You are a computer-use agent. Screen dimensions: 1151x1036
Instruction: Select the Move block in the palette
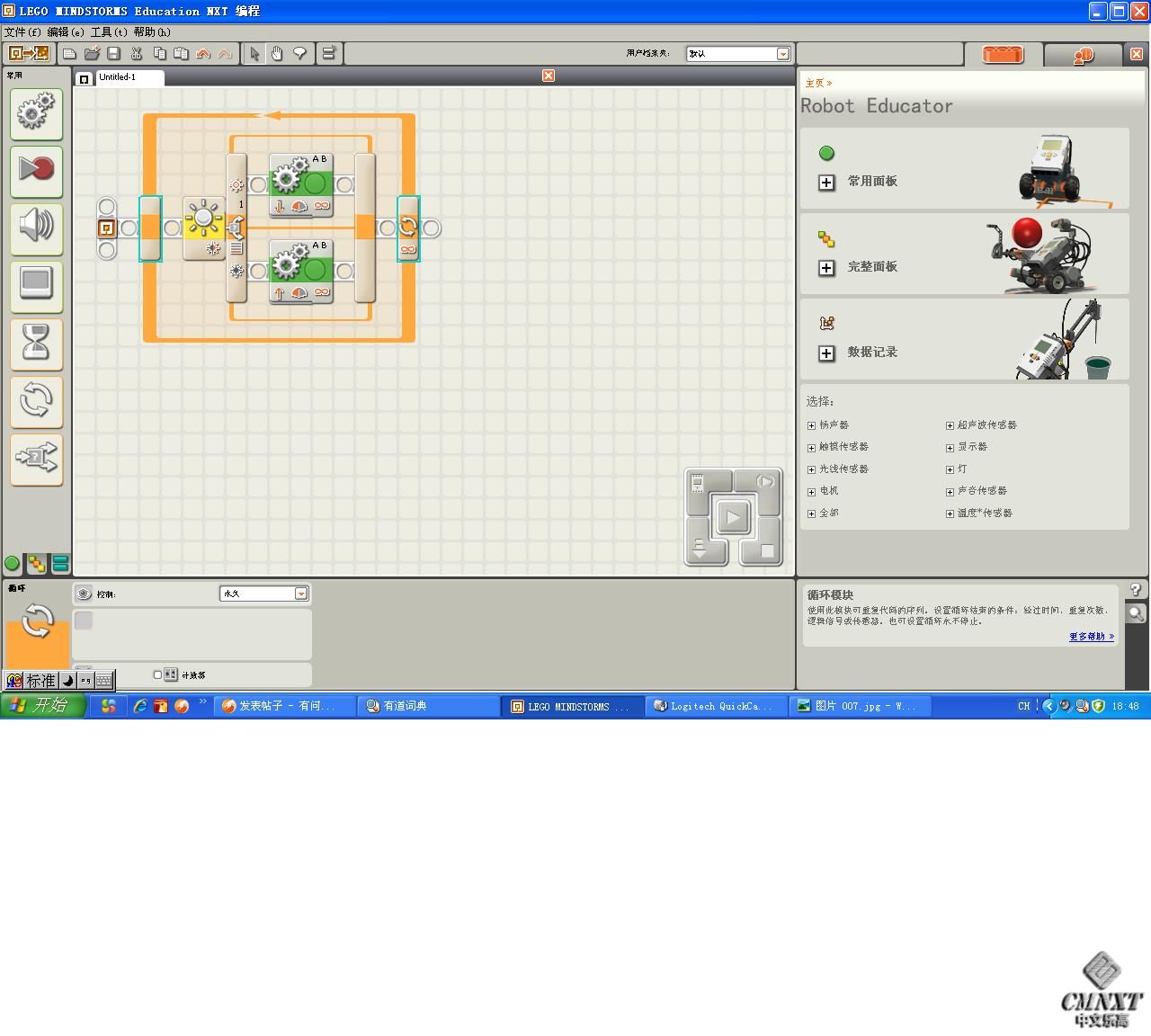(x=36, y=113)
